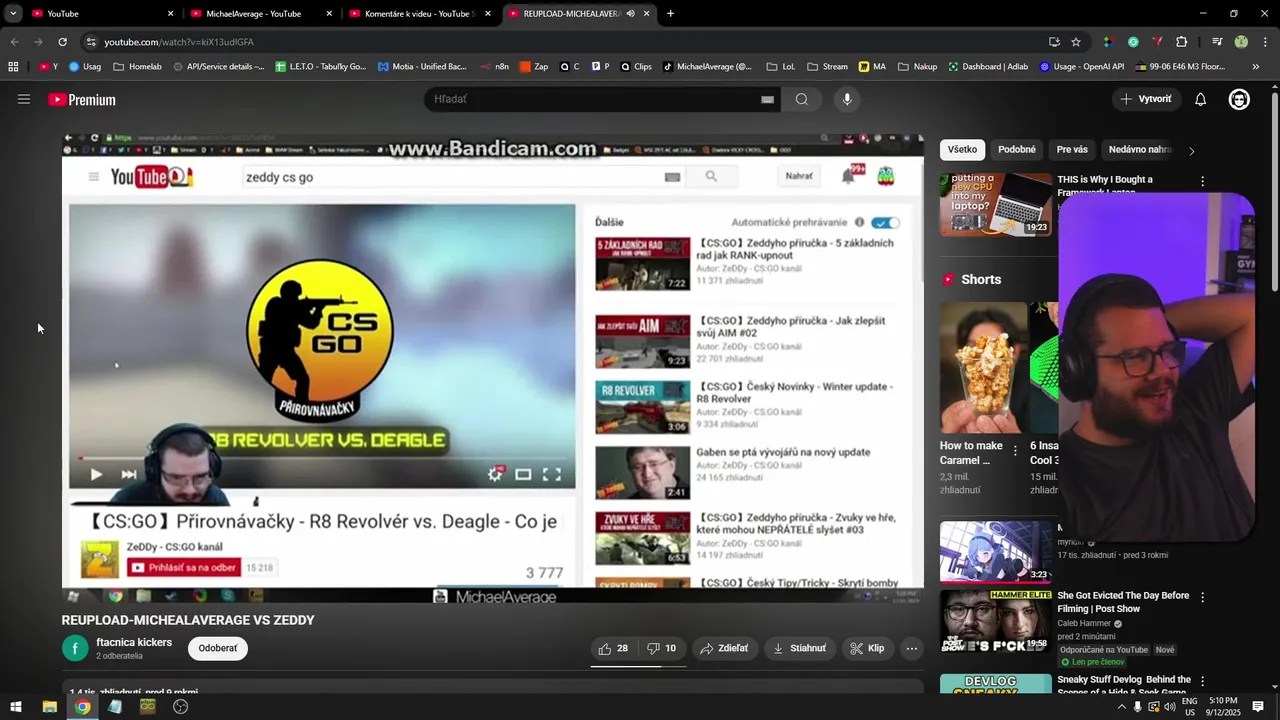This screenshot has width=1280, height=720.
Task: Expand the Stream bookmarks folder
Action: point(827,67)
